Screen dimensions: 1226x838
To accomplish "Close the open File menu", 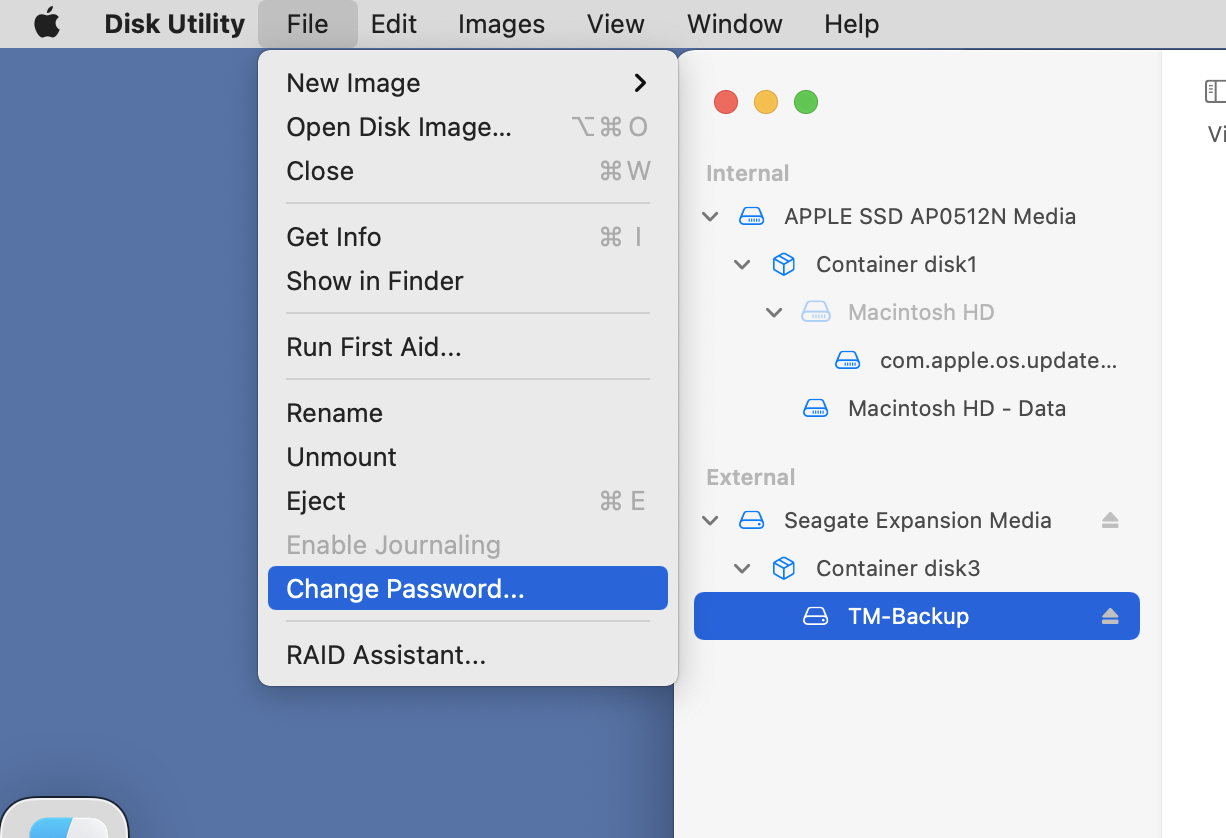I will 307,23.
